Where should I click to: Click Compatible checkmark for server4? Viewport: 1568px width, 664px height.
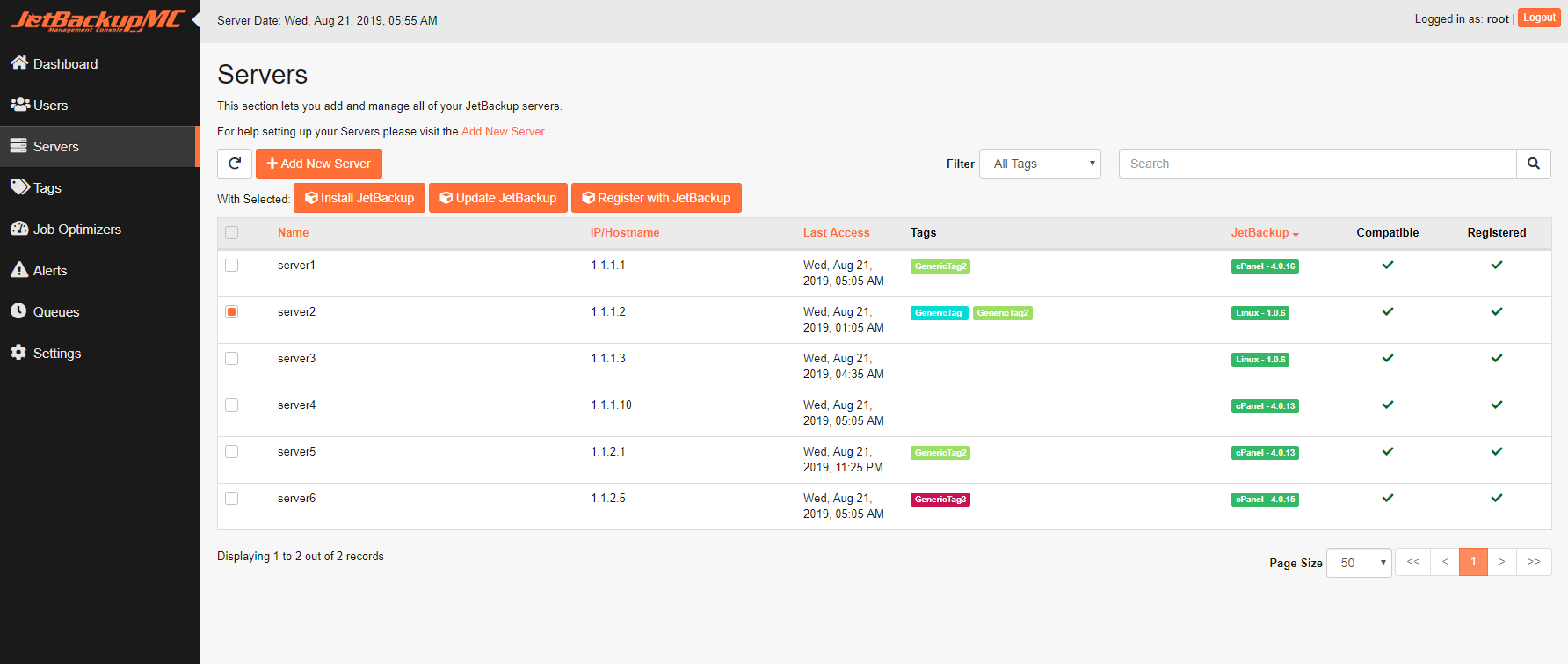[x=1388, y=405]
